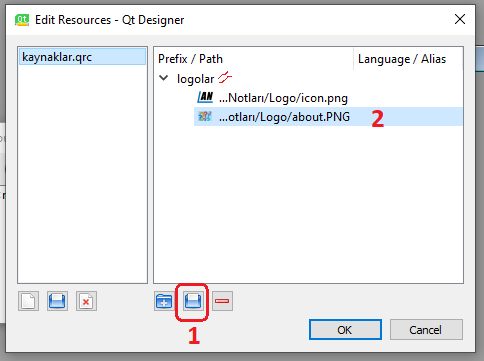484x361 pixels.
Task: Collapse the logolar prefix
Action: point(164,79)
